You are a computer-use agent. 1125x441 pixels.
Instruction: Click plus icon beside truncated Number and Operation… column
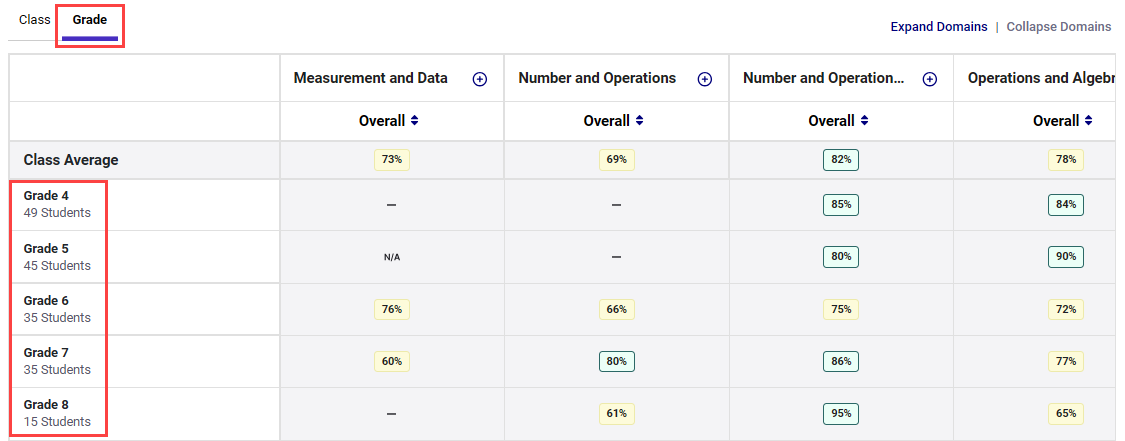[929, 79]
